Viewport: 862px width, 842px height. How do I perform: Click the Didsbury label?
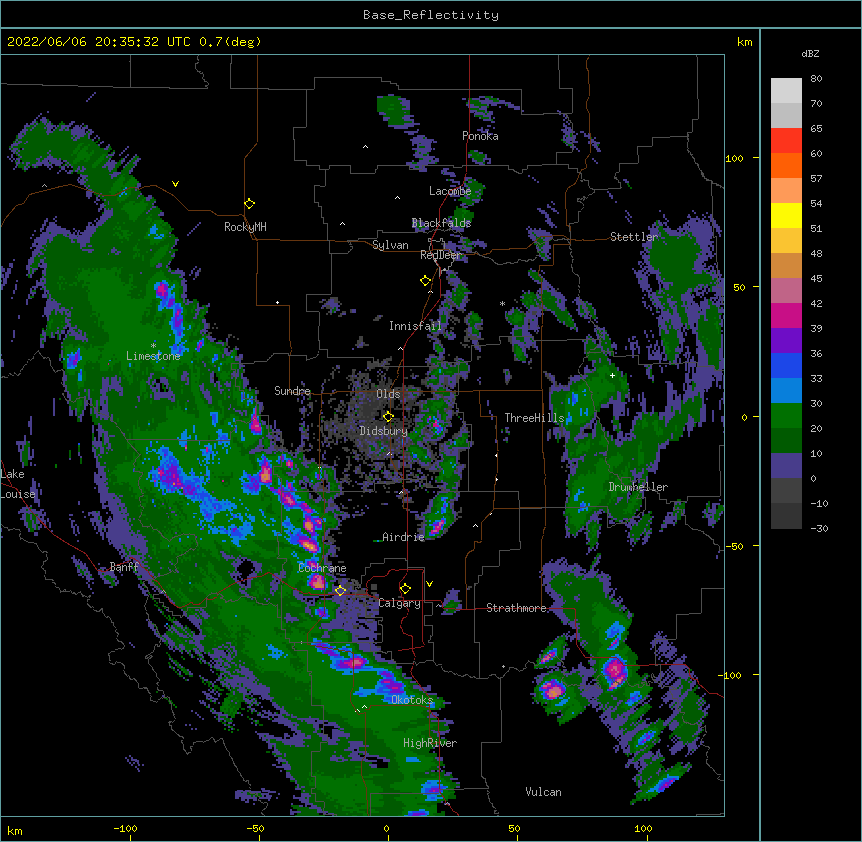pyautogui.click(x=383, y=431)
